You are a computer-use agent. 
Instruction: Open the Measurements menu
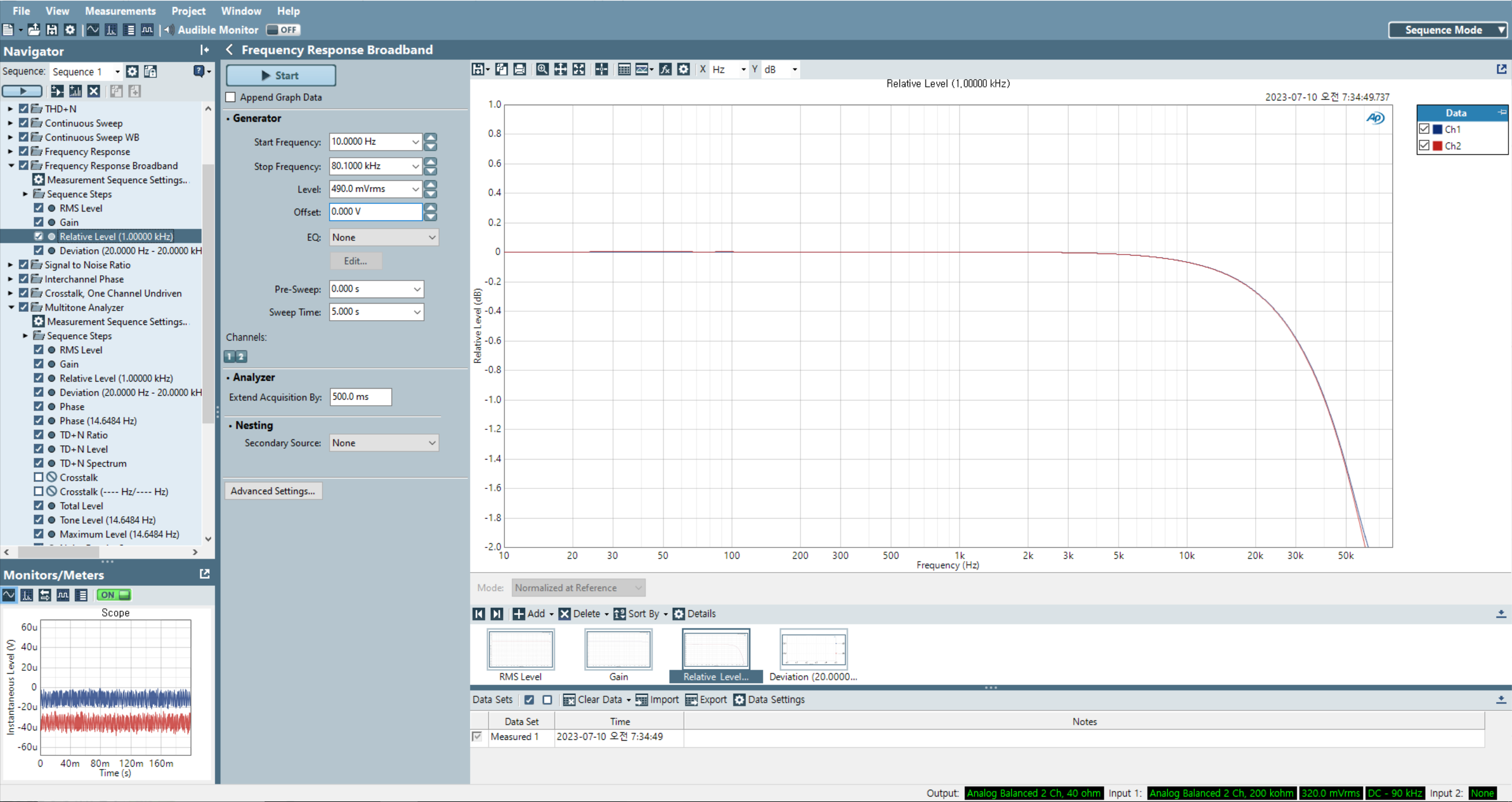pos(120,11)
